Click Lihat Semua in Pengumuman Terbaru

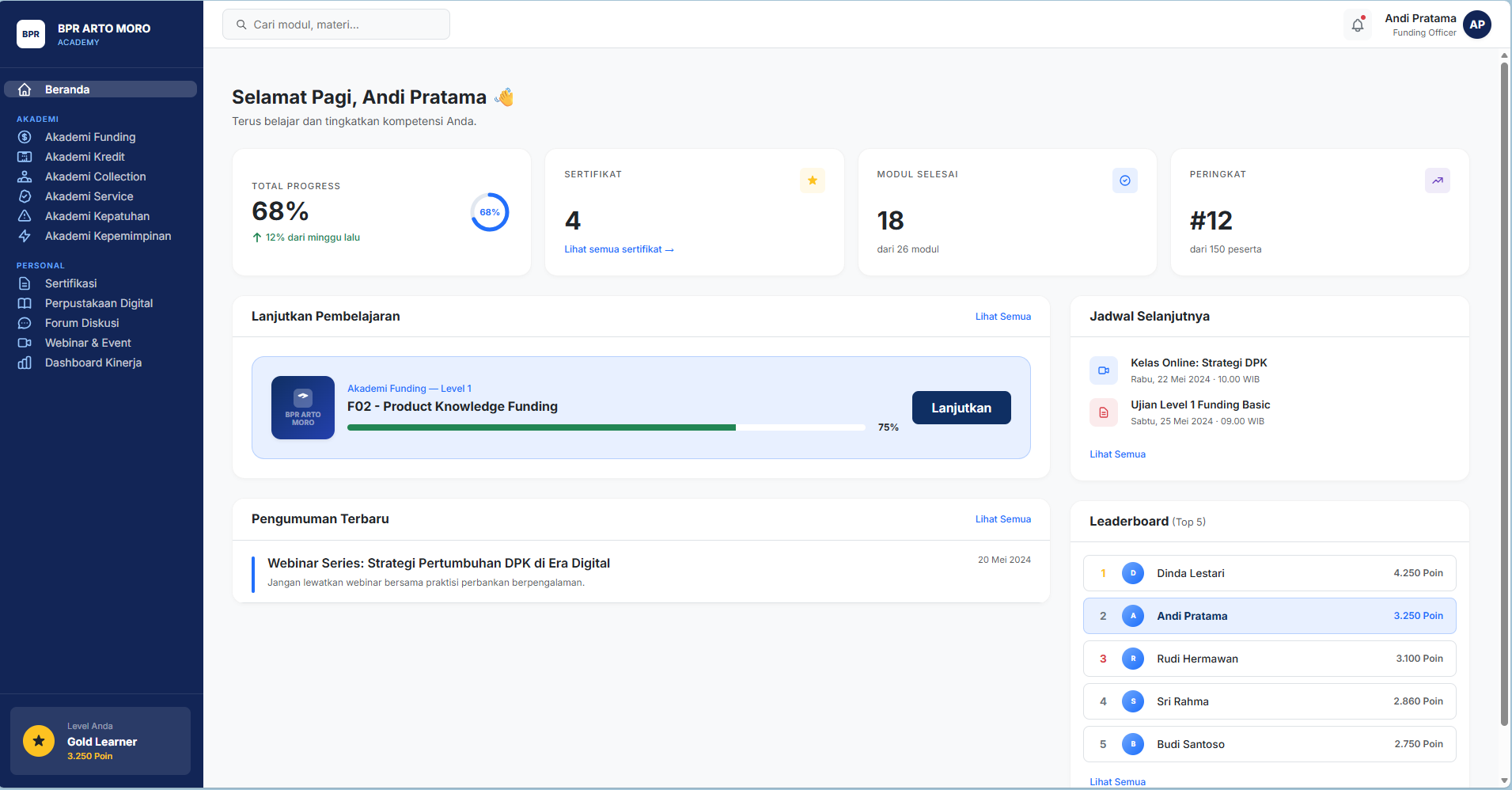click(1002, 519)
